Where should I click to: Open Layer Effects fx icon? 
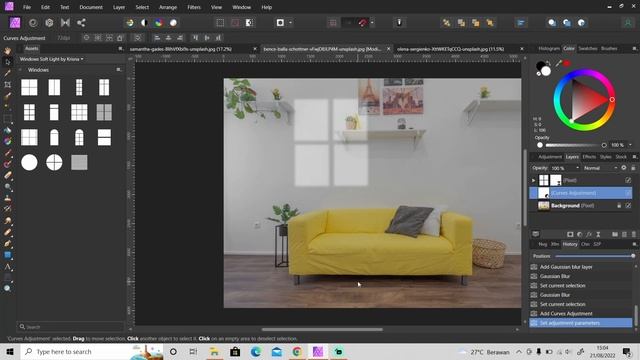589,234
